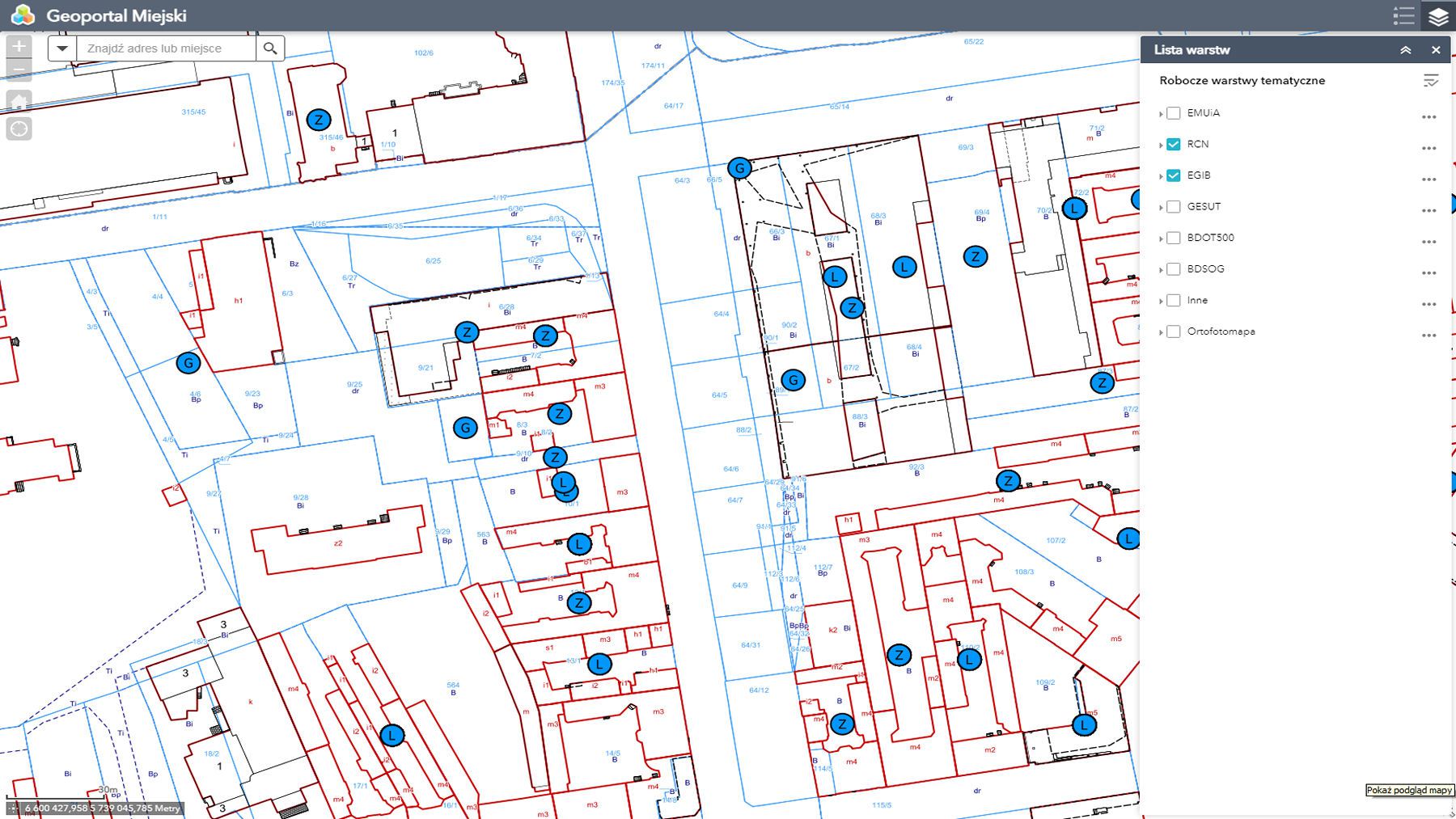Open layer options filter icon beside Robocze warstwy
This screenshot has width=1456, height=819.
[1430, 81]
